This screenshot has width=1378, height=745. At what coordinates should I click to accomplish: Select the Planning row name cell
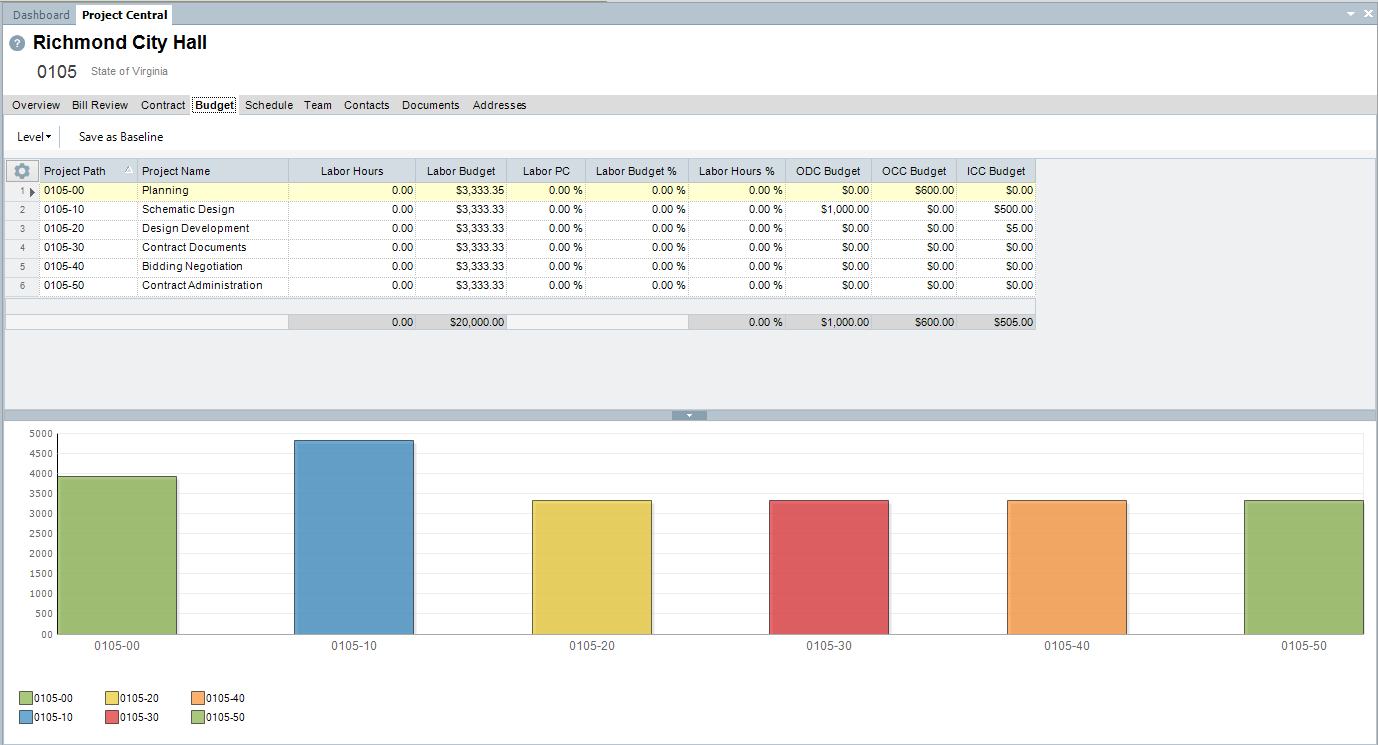point(213,191)
